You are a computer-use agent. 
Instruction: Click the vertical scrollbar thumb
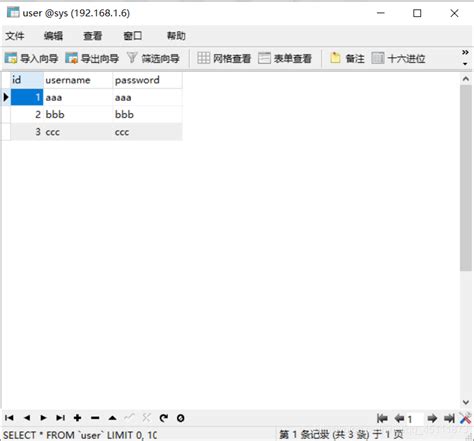point(466,178)
